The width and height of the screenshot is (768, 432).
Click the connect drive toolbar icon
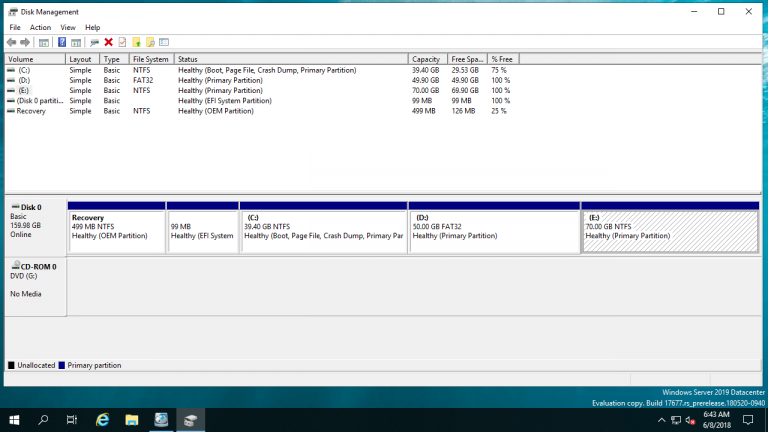95,42
